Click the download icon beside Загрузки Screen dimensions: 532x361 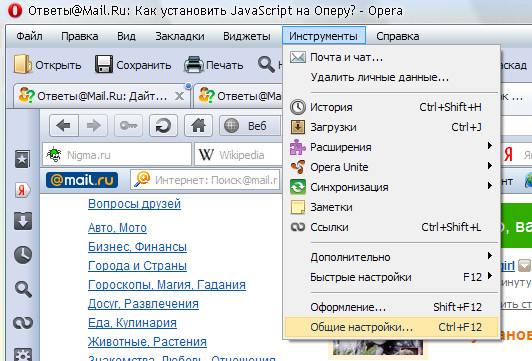point(298,127)
